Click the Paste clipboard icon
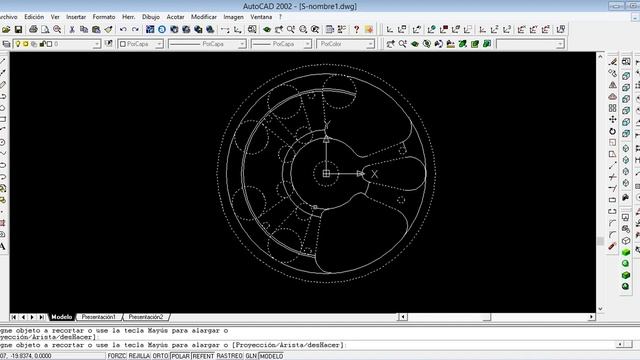 pos(96,29)
